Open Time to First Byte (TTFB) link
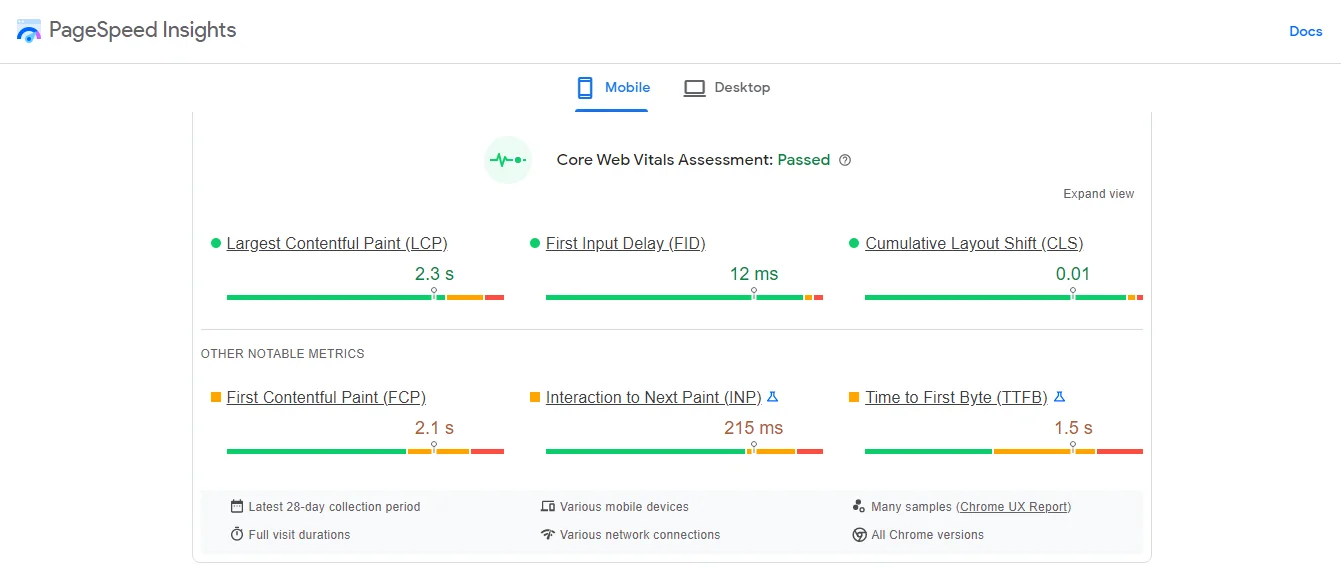The height and width of the screenshot is (578, 1341). [956, 397]
